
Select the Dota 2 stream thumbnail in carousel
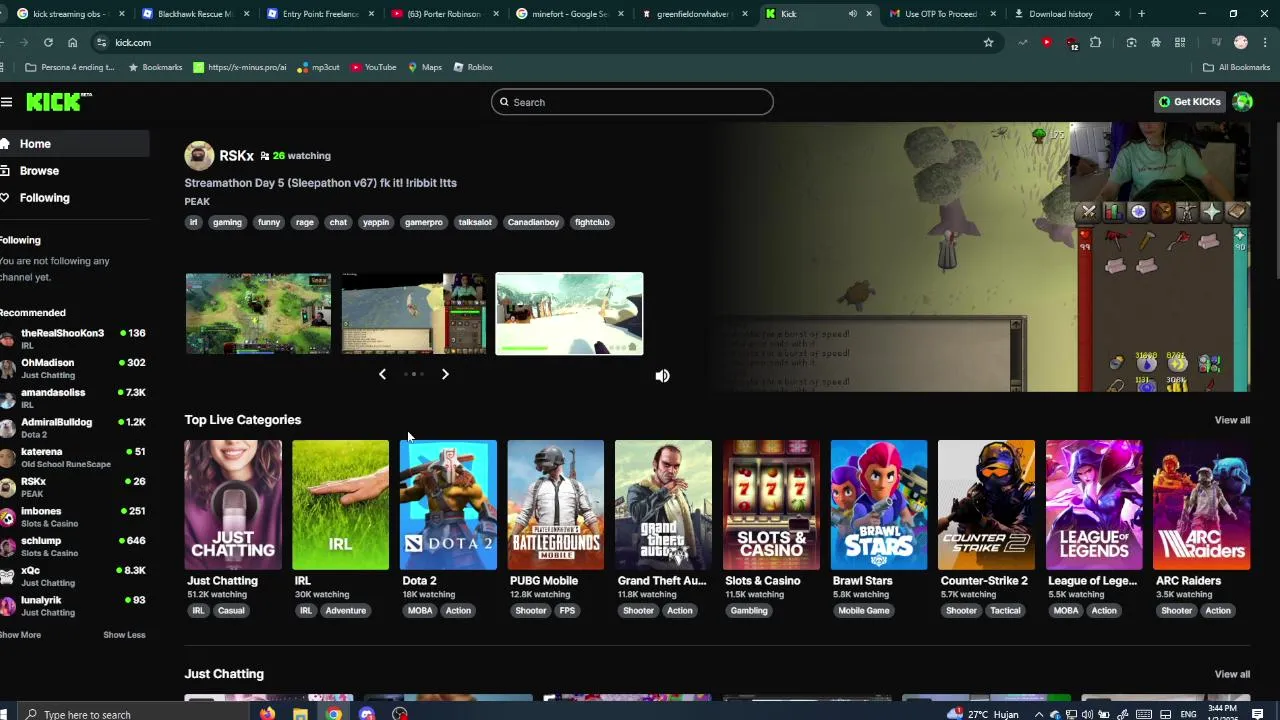pos(258,314)
